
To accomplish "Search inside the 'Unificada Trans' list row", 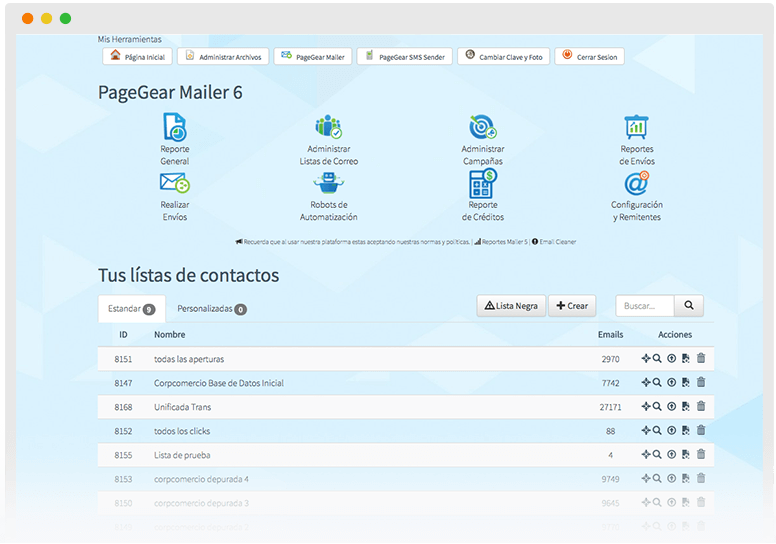I will [x=657, y=406].
